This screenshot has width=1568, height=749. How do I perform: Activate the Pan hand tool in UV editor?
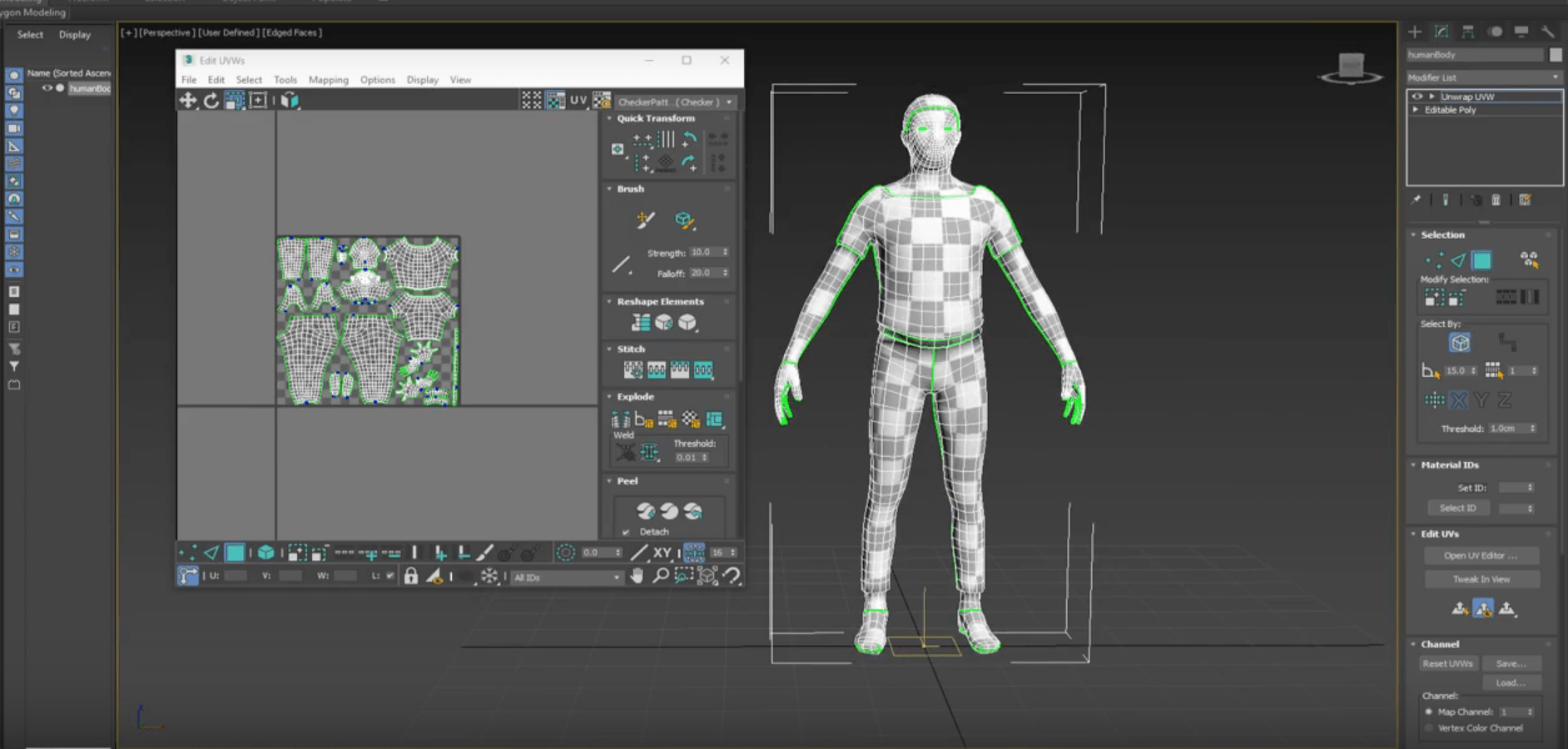pyautogui.click(x=637, y=576)
